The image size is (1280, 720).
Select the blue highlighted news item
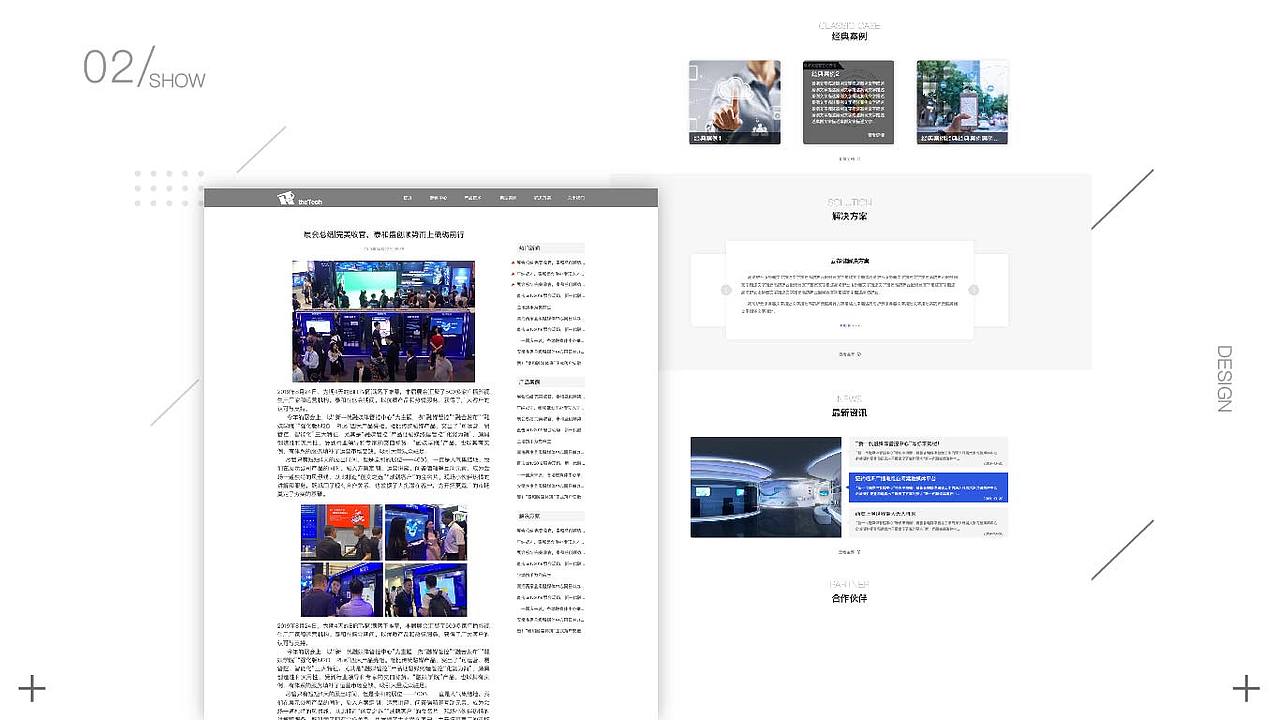[x=928, y=488]
